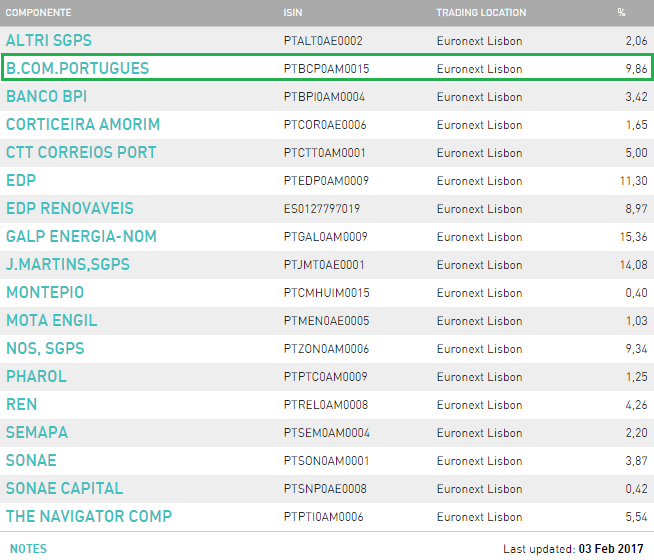The width and height of the screenshot is (654, 560).
Task: Click the 1,25 weight of PHAROL
Action: tap(636, 377)
